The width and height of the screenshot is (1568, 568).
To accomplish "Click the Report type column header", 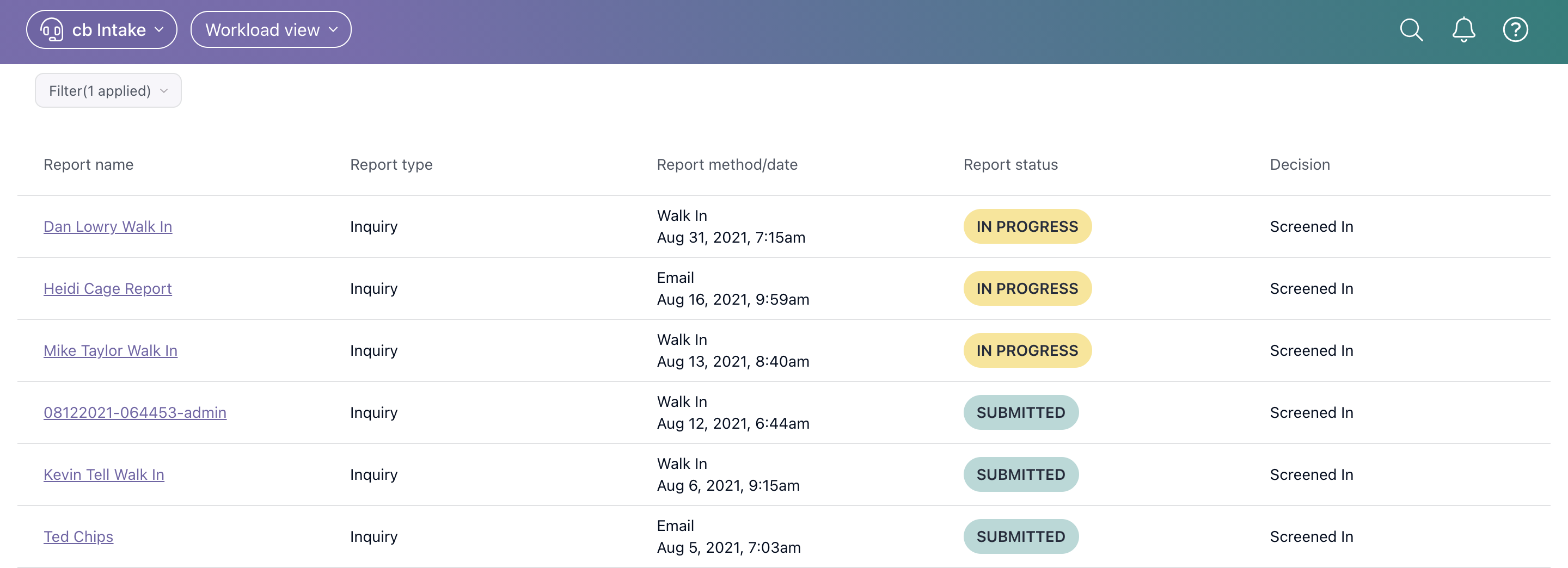I will 391,164.
